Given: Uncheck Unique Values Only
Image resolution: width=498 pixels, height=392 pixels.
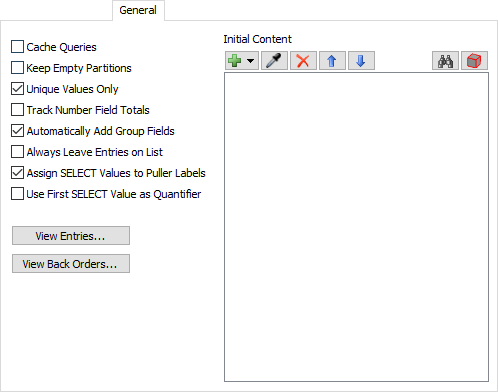Looking at the screenshot, I should click(x=17, y=89).
